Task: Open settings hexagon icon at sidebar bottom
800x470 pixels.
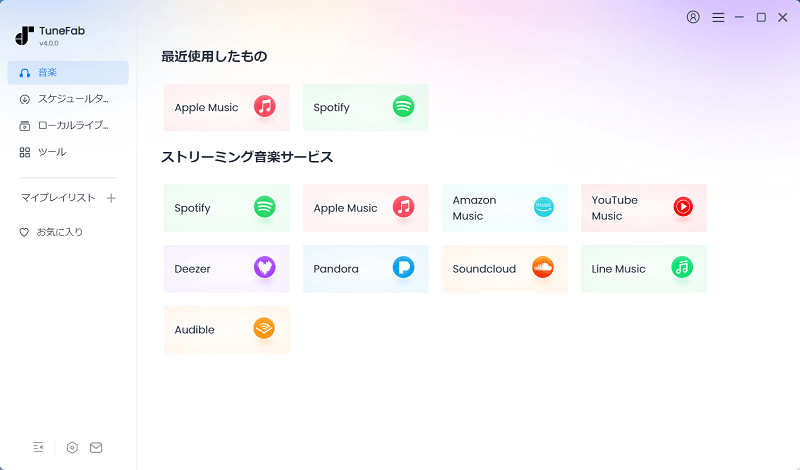Action: 72,447
